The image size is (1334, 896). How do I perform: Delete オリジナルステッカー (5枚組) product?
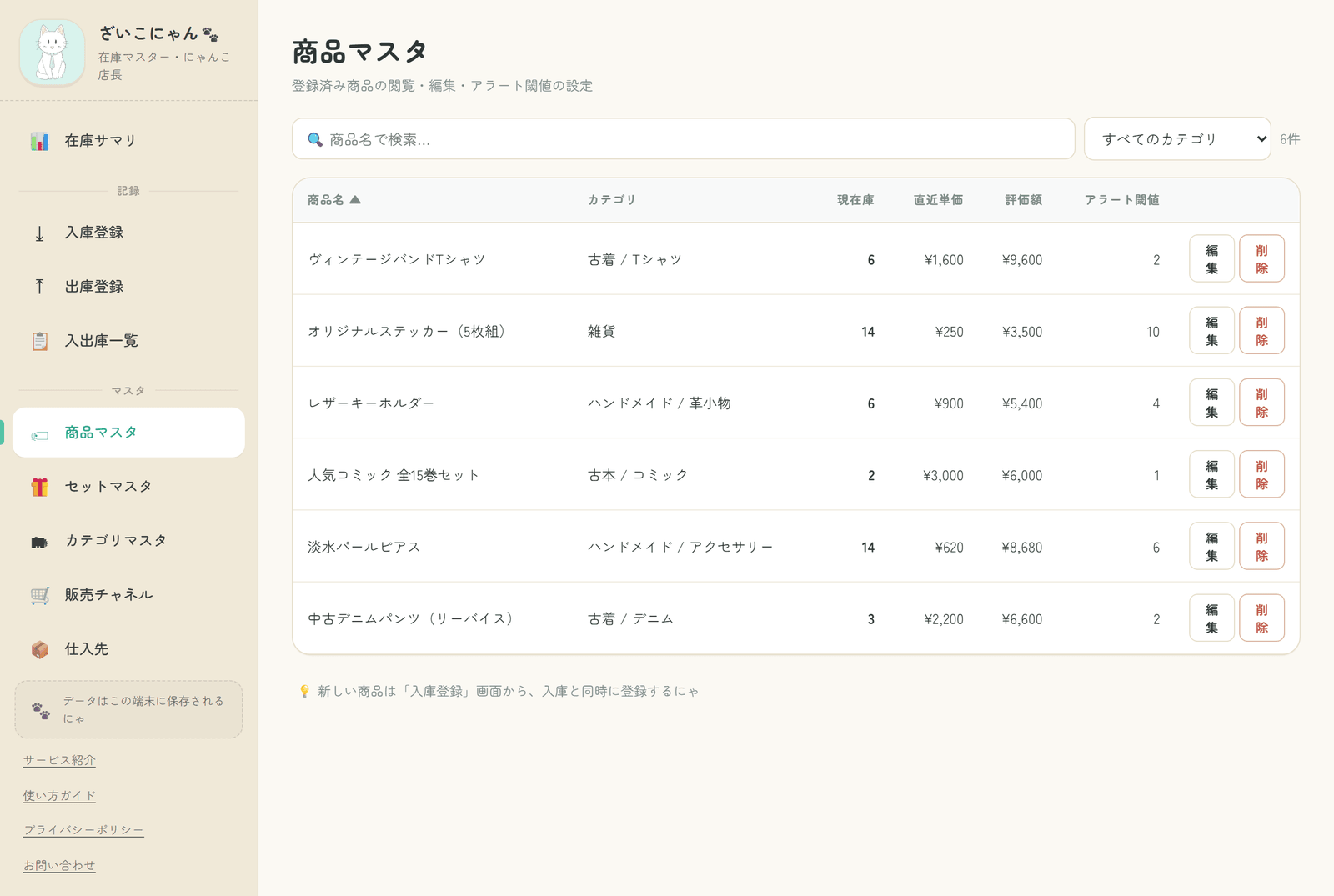[x=1261, y=330]
